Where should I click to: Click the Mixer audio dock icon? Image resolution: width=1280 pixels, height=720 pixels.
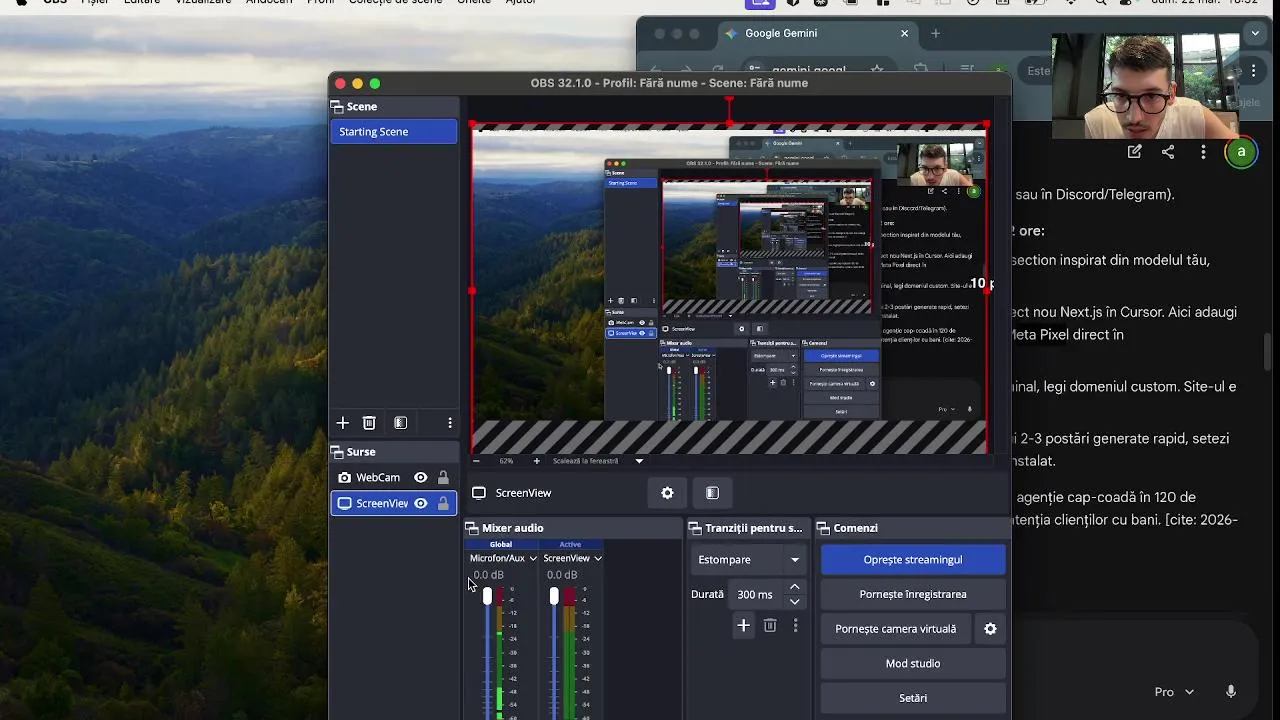(472, 528)
